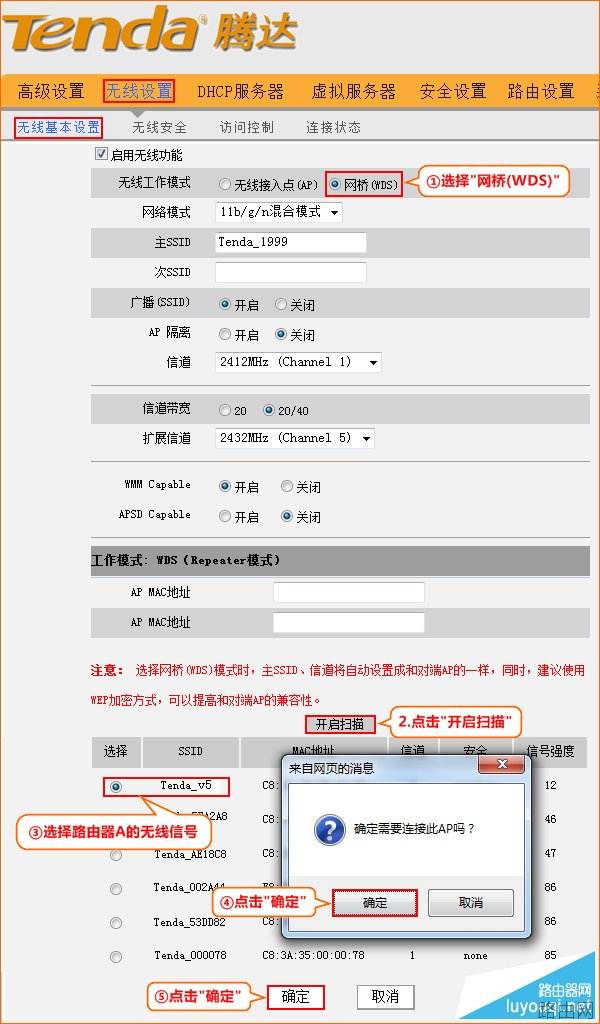This screenshot has height=1024, width=600.
Task: Select 开启 for 广播(SSID)
Action: point(225,304)
